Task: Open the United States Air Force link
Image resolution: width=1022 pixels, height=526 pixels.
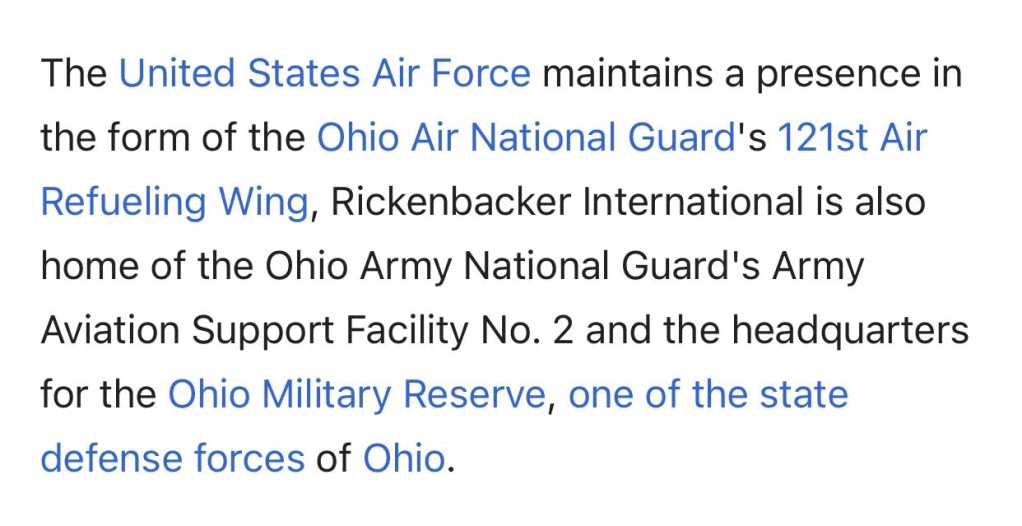Action: [324, 74]
